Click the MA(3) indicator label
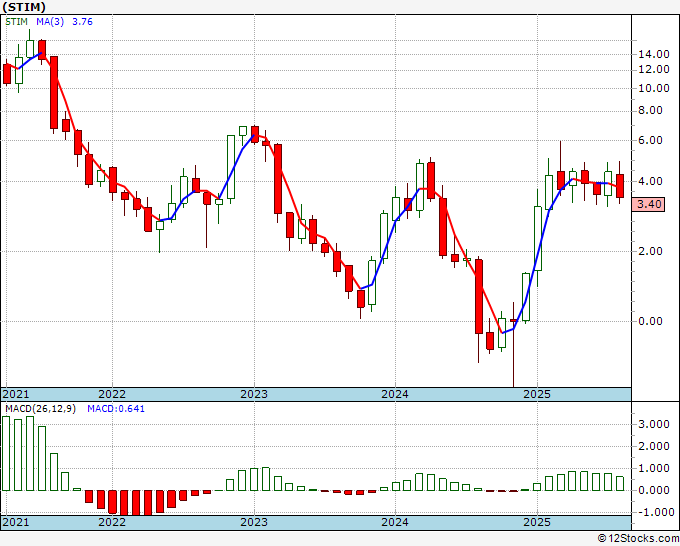The height and width of the screenshot is (546, 680). pyautogui.click(x=50, y=22)
